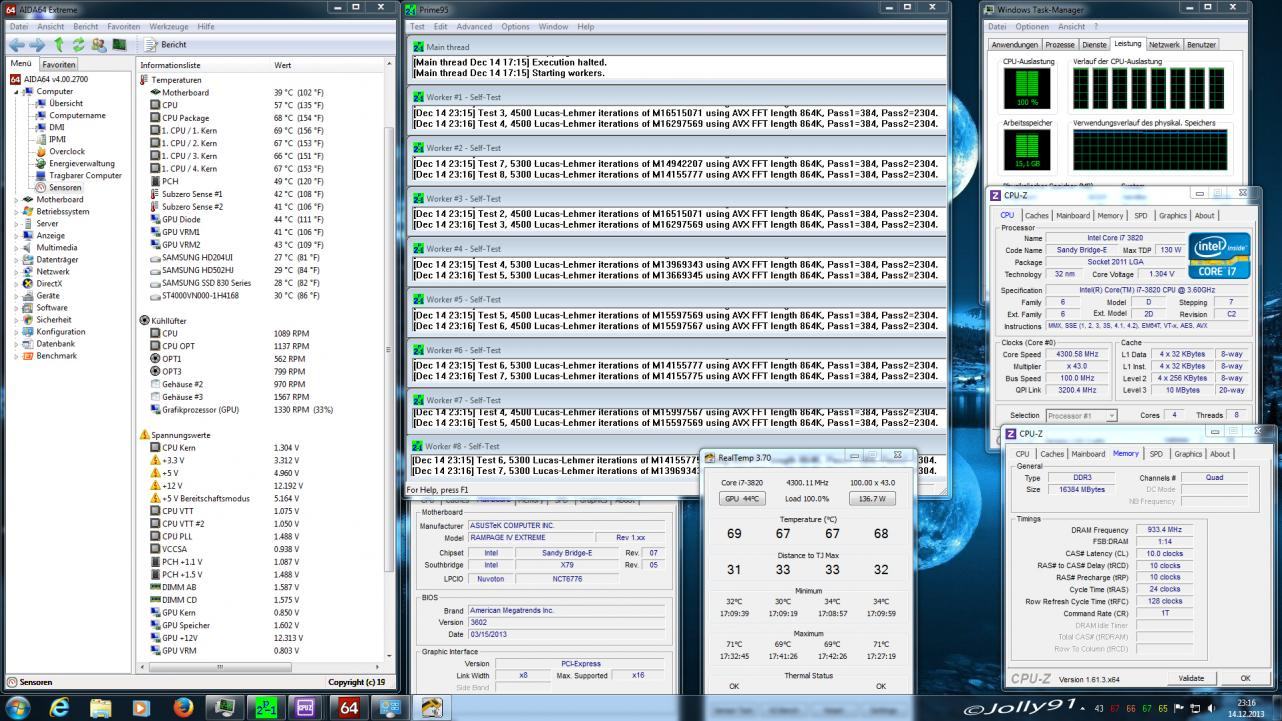The height and width of the screenshot is (721, 1282).
Task: Switch to the Favoriten tab in AIDA64 sidebar
Action: [x=58, y=64]
